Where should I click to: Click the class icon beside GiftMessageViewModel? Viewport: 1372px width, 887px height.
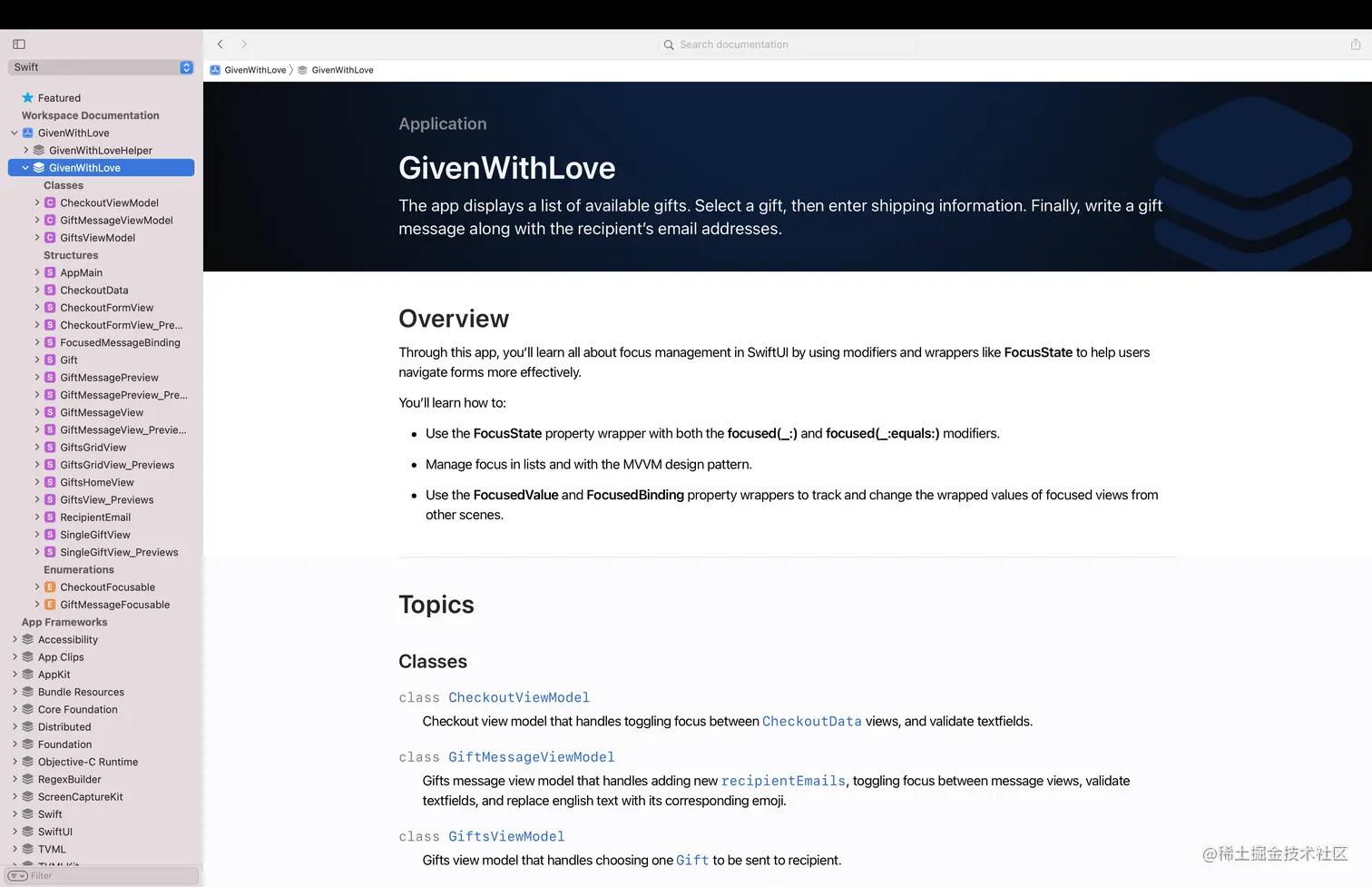pos(50,221)
